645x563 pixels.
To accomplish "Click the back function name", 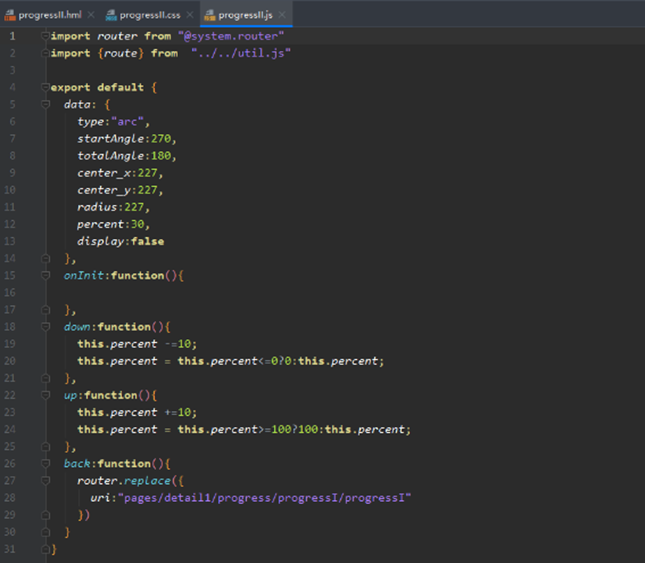I will tap(77, 463).
